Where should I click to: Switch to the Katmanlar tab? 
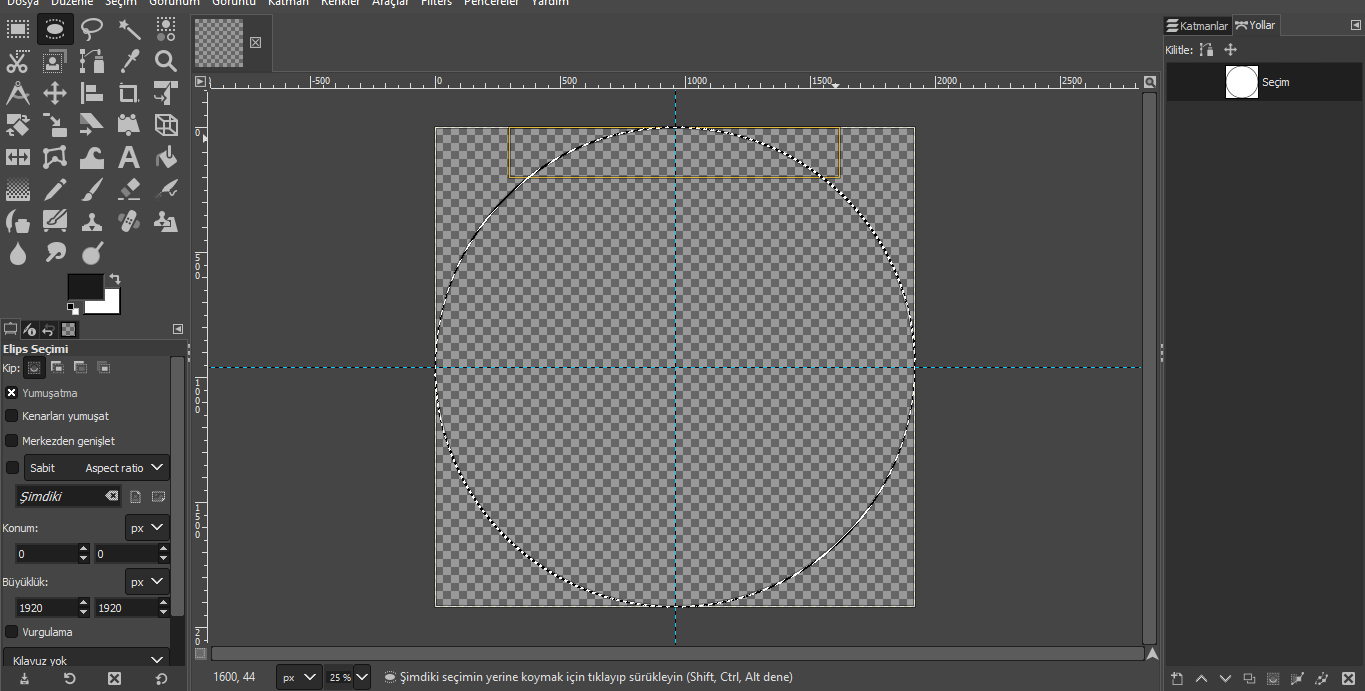click(1198, 26)
